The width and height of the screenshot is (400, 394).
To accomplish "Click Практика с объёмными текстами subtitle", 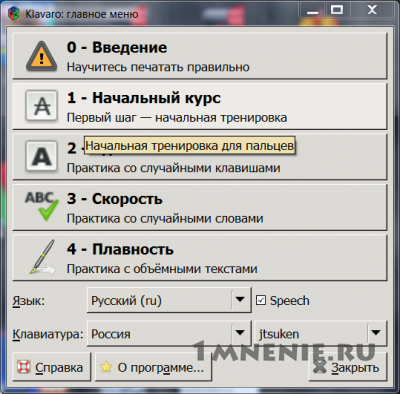I will click(x=162, y=269).
